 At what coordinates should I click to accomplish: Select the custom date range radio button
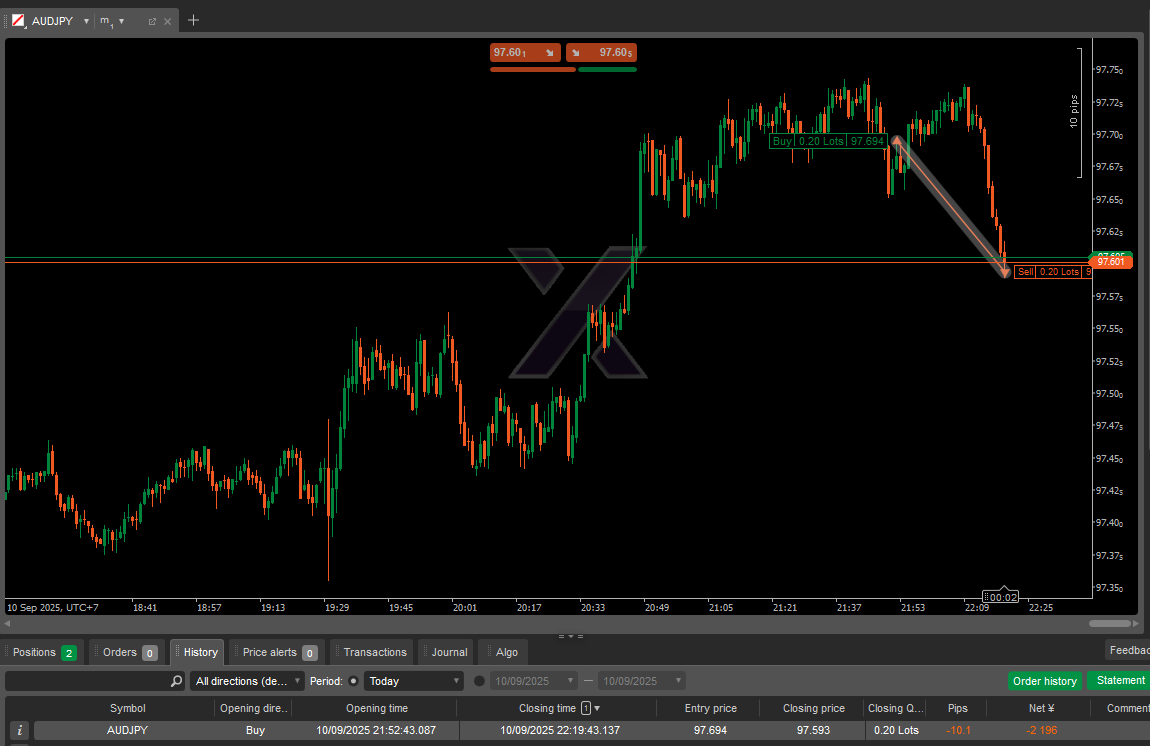[x=479, y=681]
